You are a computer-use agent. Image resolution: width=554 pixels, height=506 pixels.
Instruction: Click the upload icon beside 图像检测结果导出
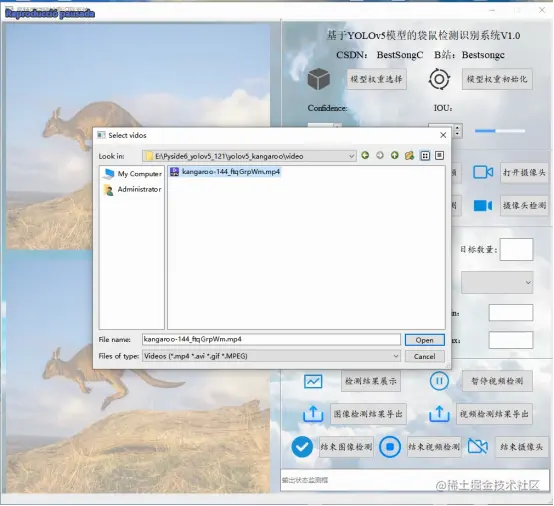point(313,414)
